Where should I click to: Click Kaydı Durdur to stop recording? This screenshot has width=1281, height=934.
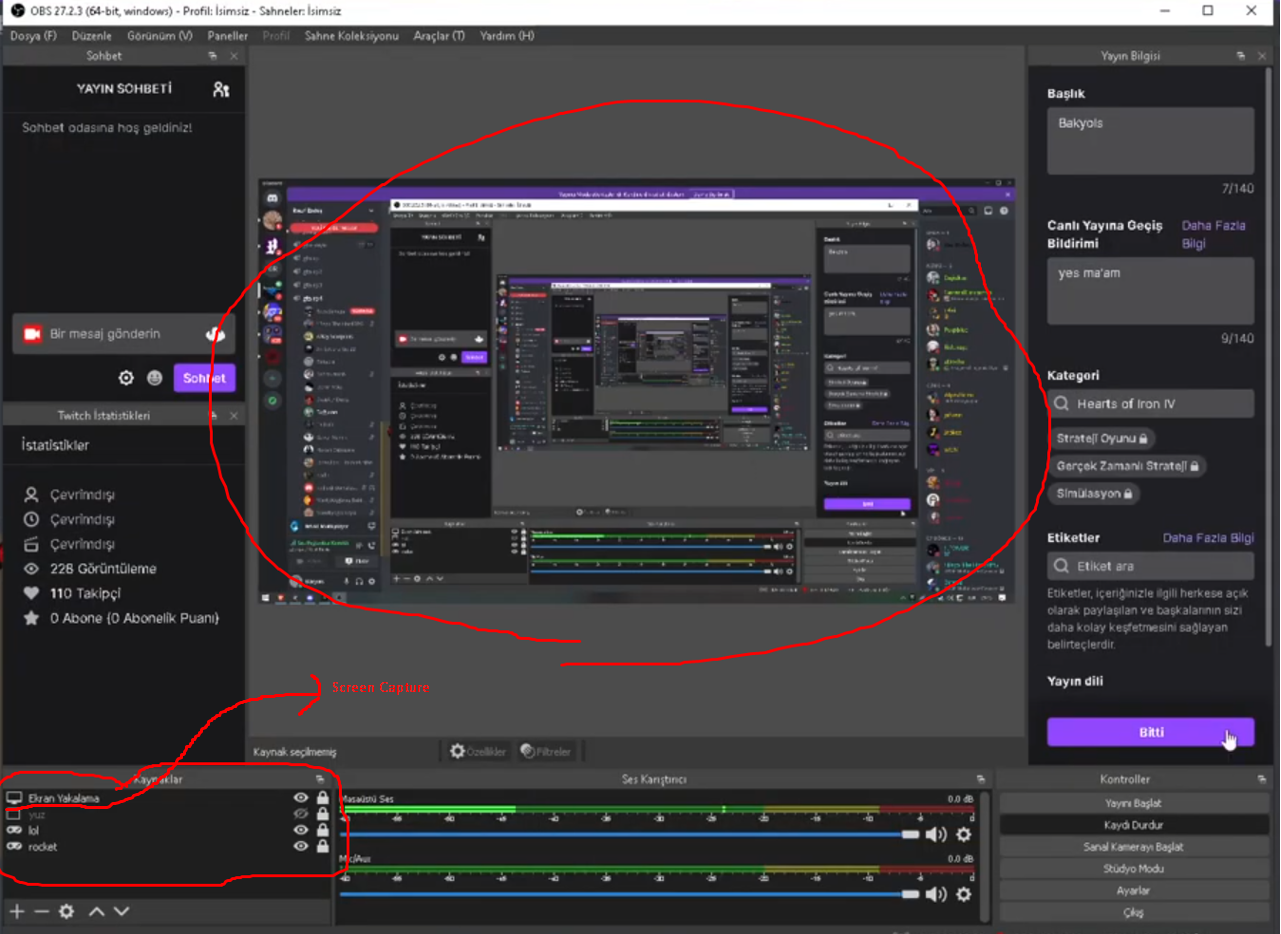(x=1133, y=825)
